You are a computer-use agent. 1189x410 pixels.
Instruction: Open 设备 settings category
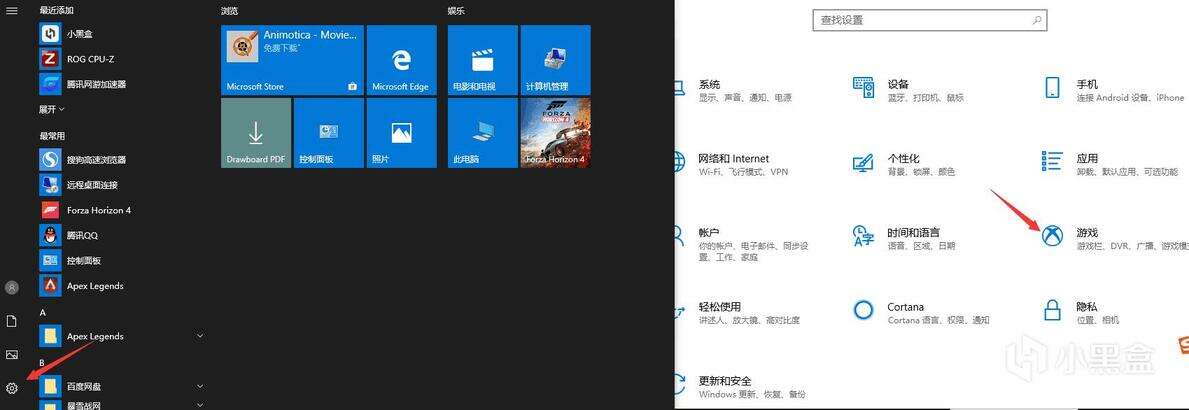click(908, 90)
